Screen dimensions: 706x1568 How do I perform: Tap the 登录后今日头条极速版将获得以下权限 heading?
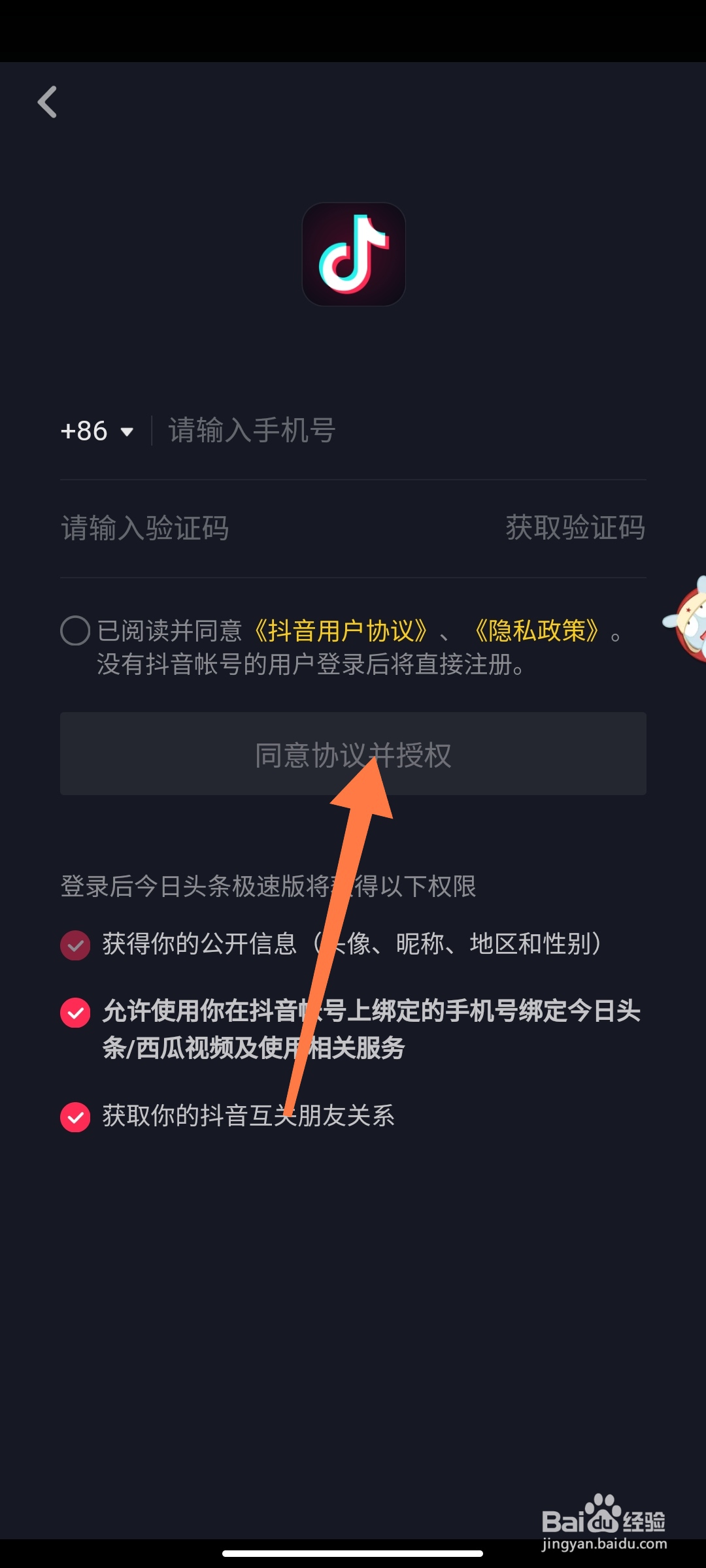pos(268,887)
